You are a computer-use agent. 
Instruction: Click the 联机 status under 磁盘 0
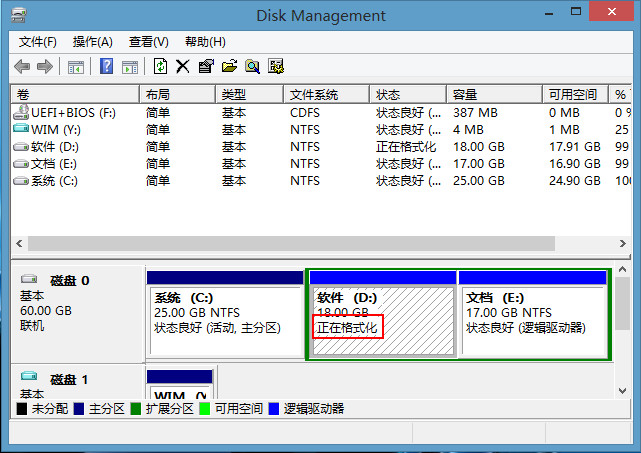tap(32, 326)
